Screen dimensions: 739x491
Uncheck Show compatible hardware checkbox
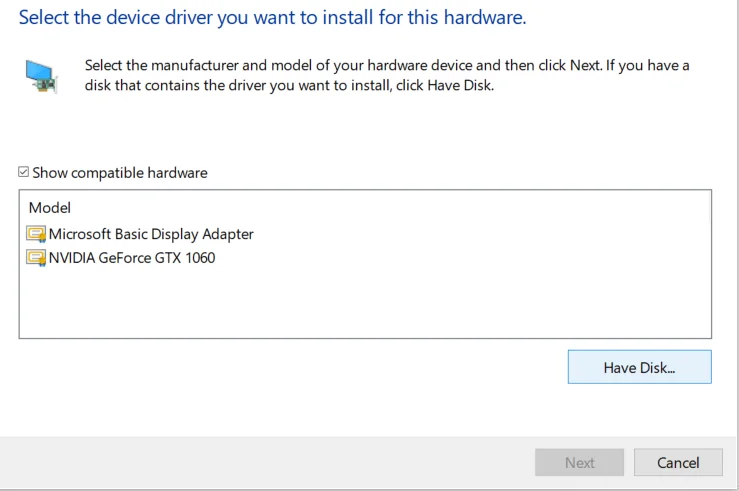tap(24, 172)
